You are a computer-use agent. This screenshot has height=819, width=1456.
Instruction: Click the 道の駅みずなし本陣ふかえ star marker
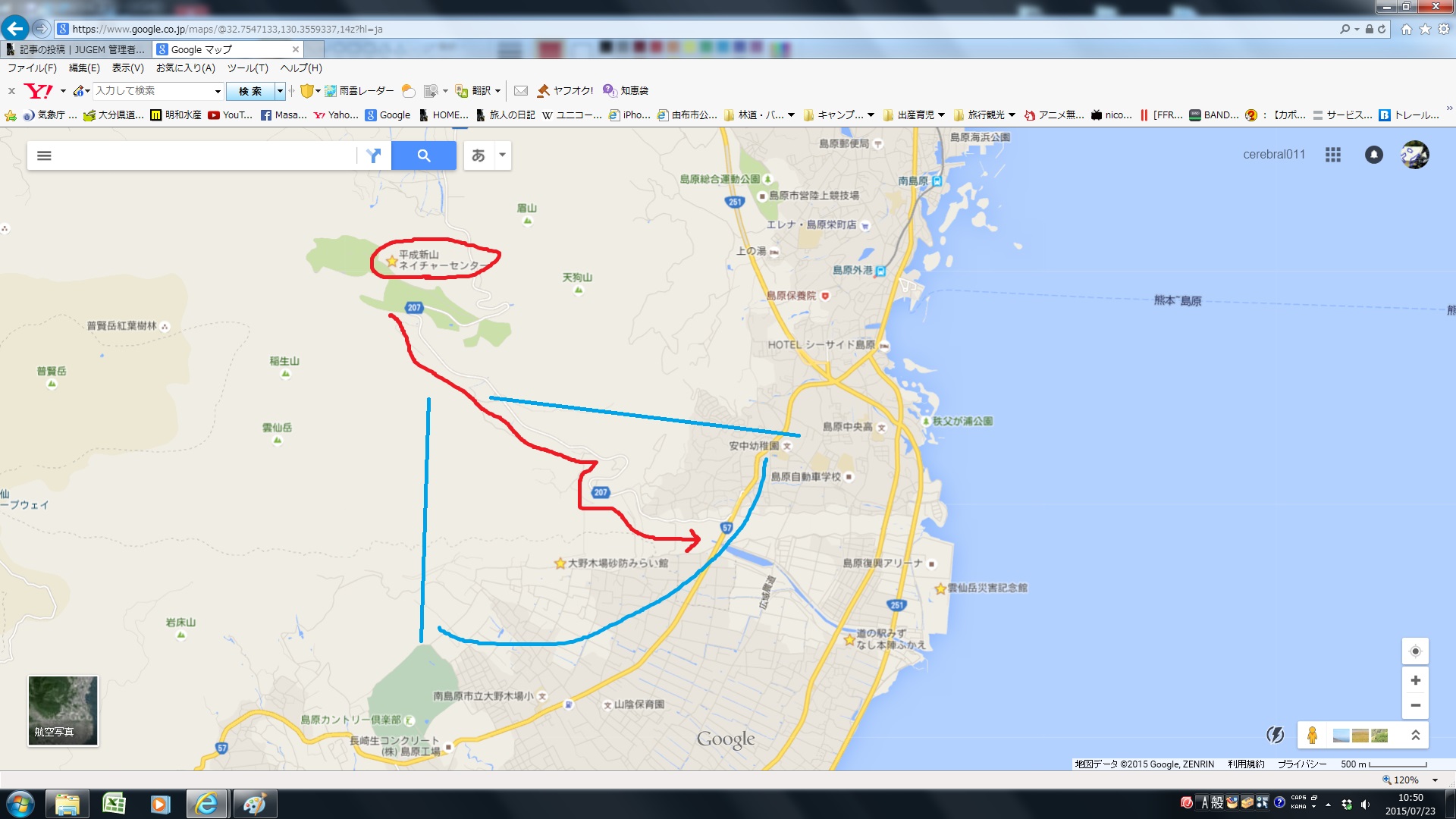[x=849, y=640]
